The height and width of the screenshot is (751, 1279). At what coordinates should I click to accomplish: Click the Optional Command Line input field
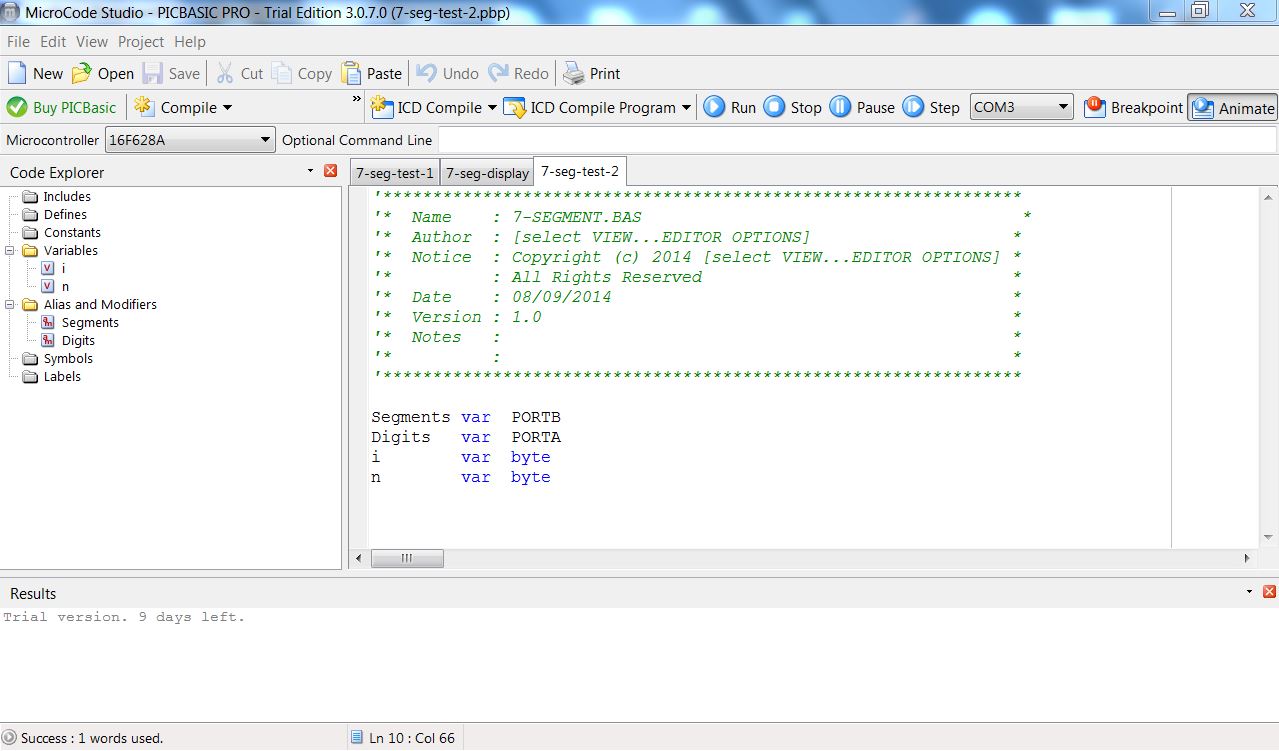tap(856, 140)
